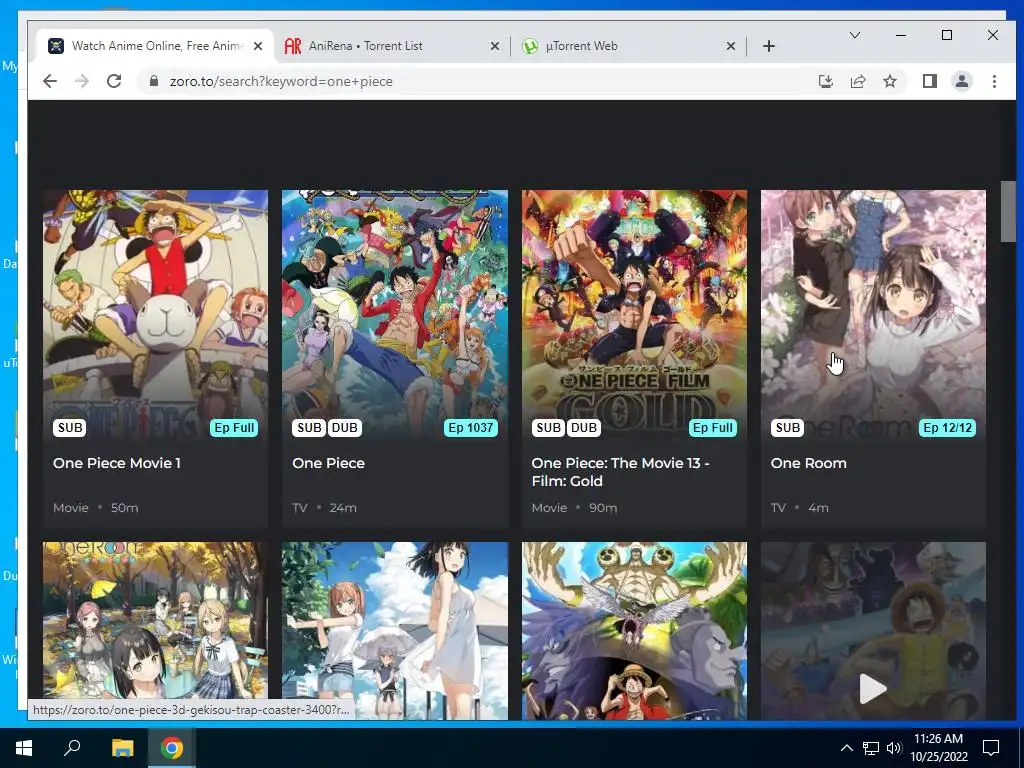
Task: Click the DUB badge on Film Gold
Action: 583,428
